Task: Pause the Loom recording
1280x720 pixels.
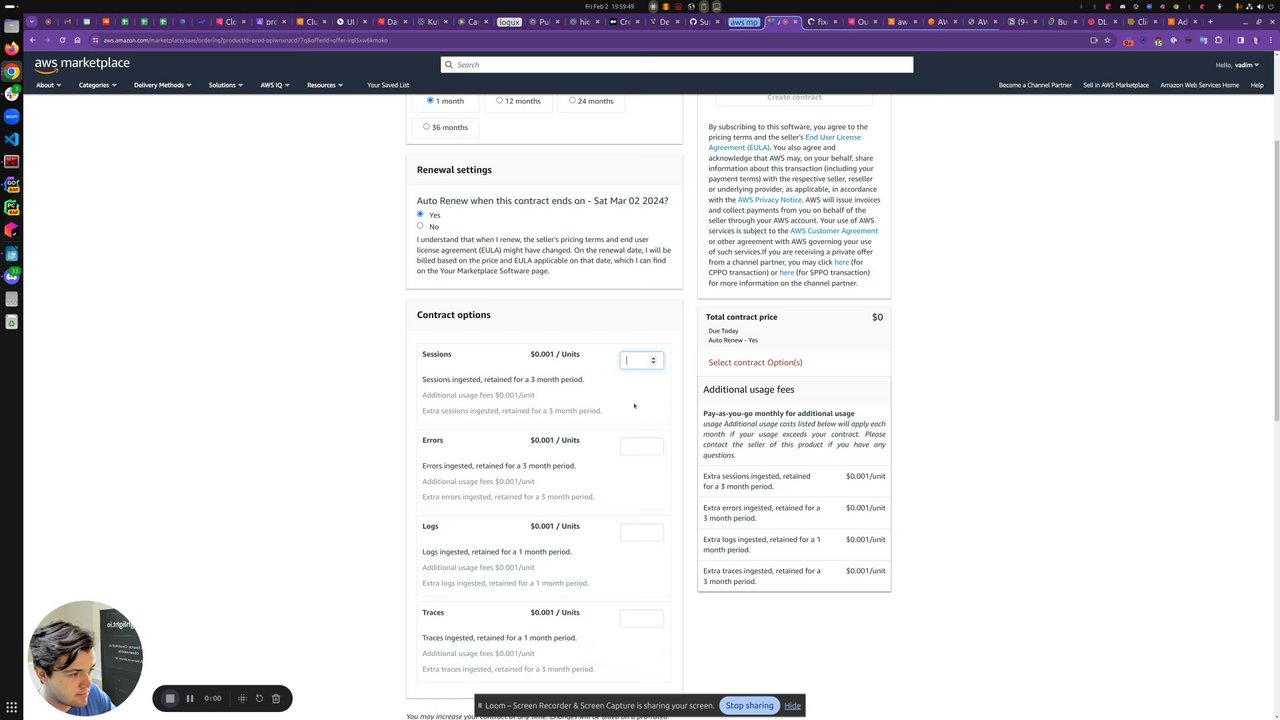Action: (x=190, y=698)
